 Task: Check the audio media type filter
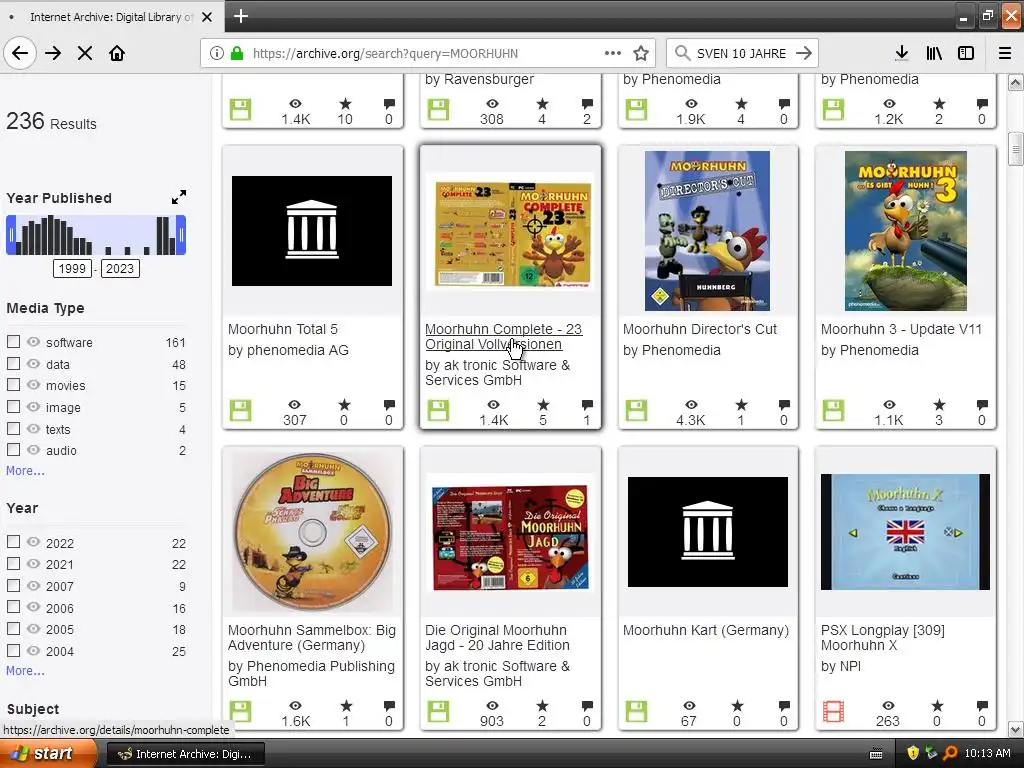(x=13, y=449)
